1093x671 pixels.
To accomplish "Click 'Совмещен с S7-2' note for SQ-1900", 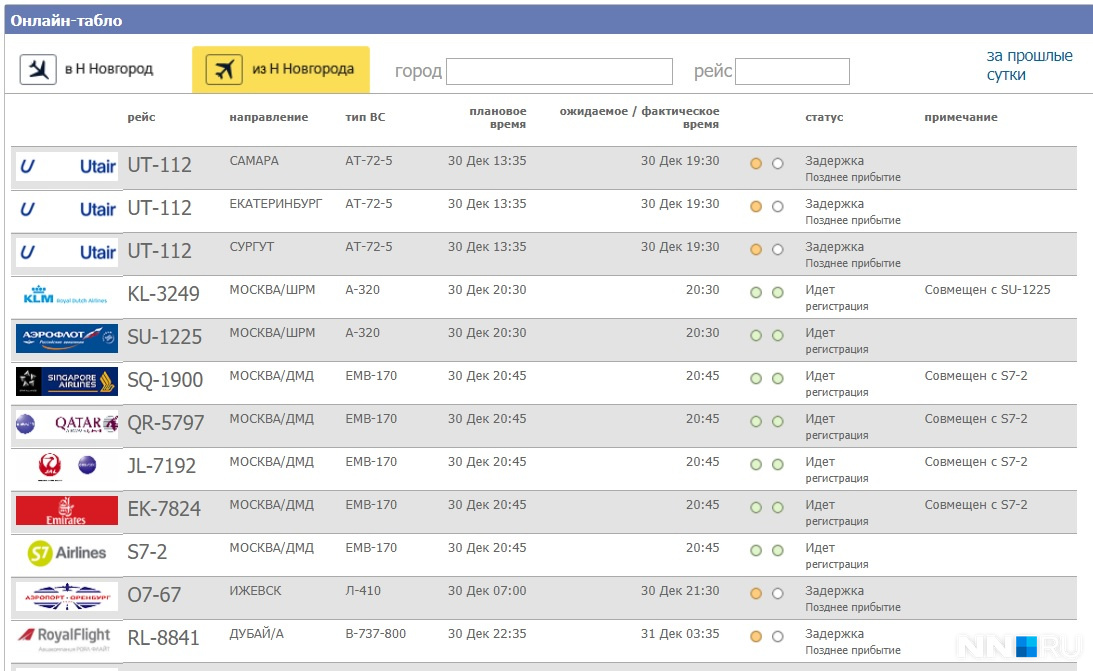I will [x=976, y=376].
